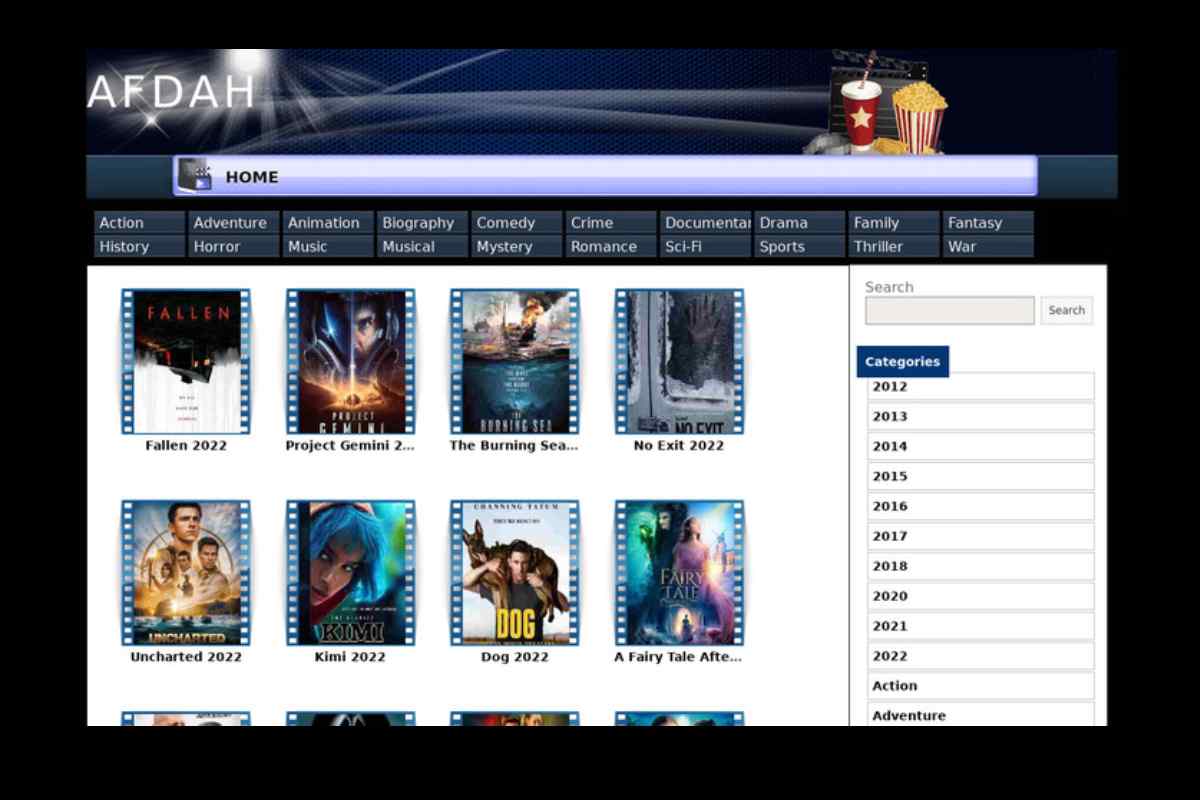Open the Project Gemini poster thumbnail
Viewport: 1200px width, 800px height.
point(350,362)
